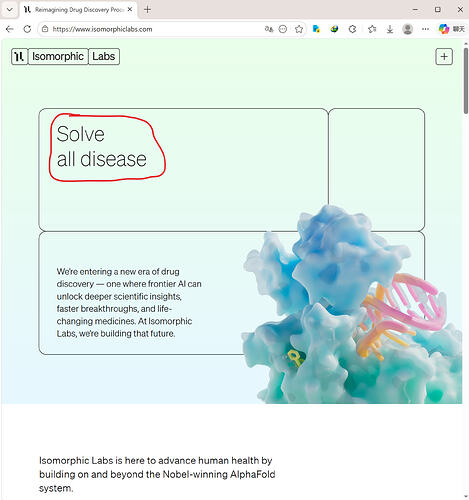The width and height of the screenshot is (469, 500).
Task: Click the Isomorphic Labs logo mark
Action: pyautogui.click(x=20, y=56)
